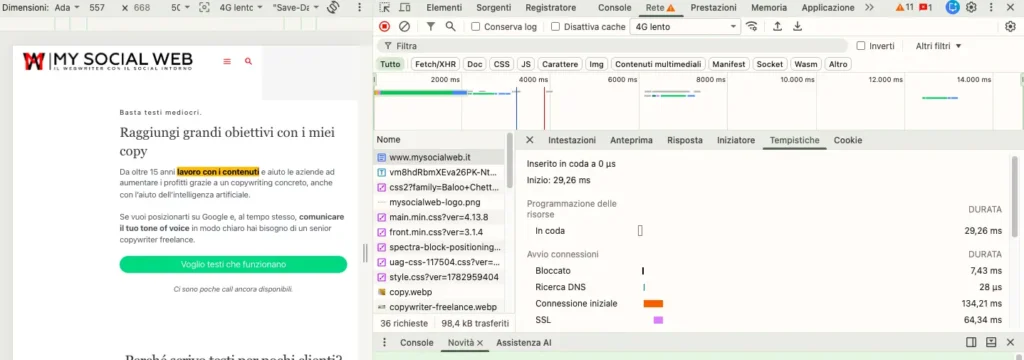Clear the network log

(404, 27)
